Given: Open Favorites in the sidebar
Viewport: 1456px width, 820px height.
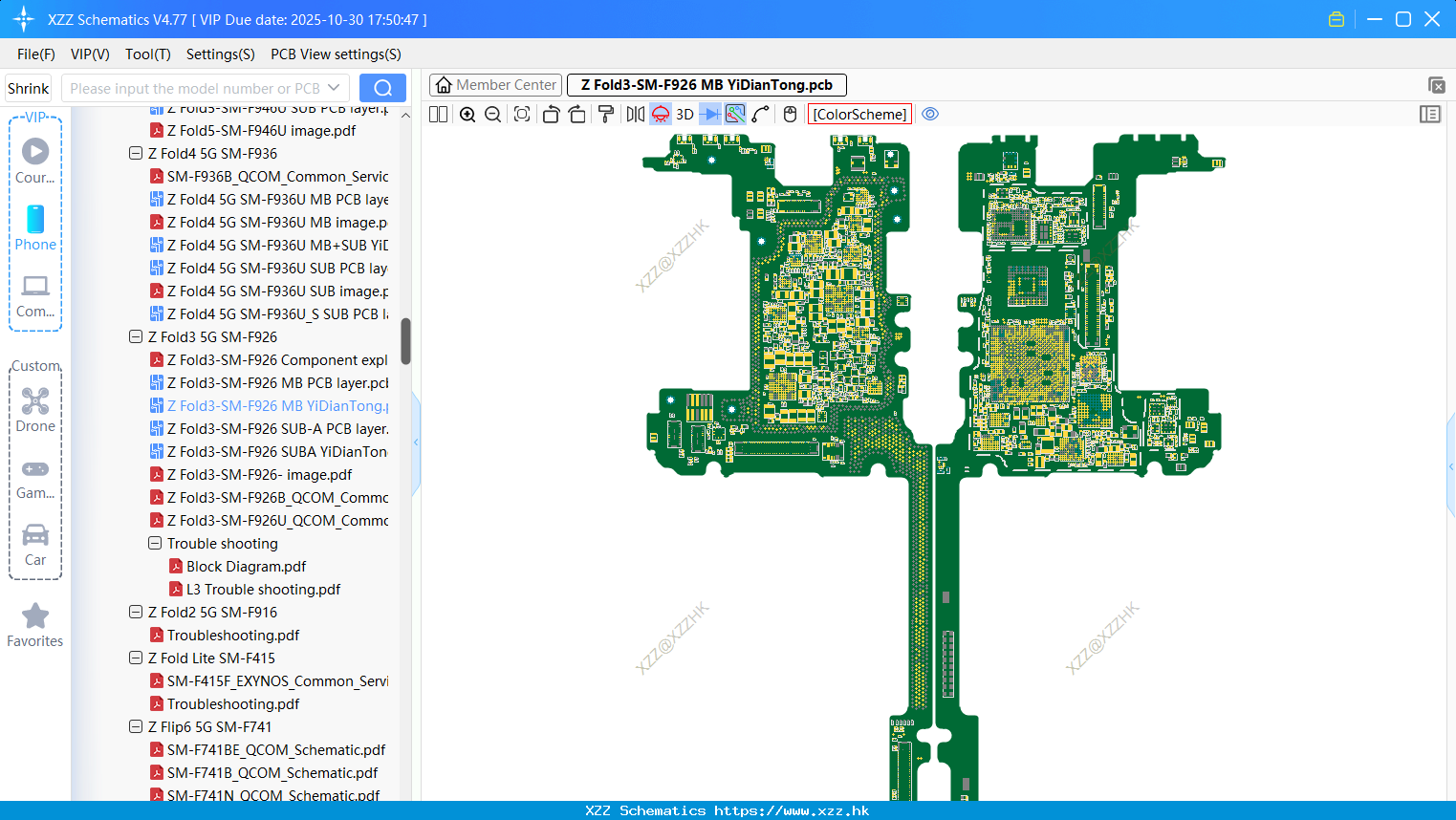Looking at the screenshot, I should click(x=35, y=626).
